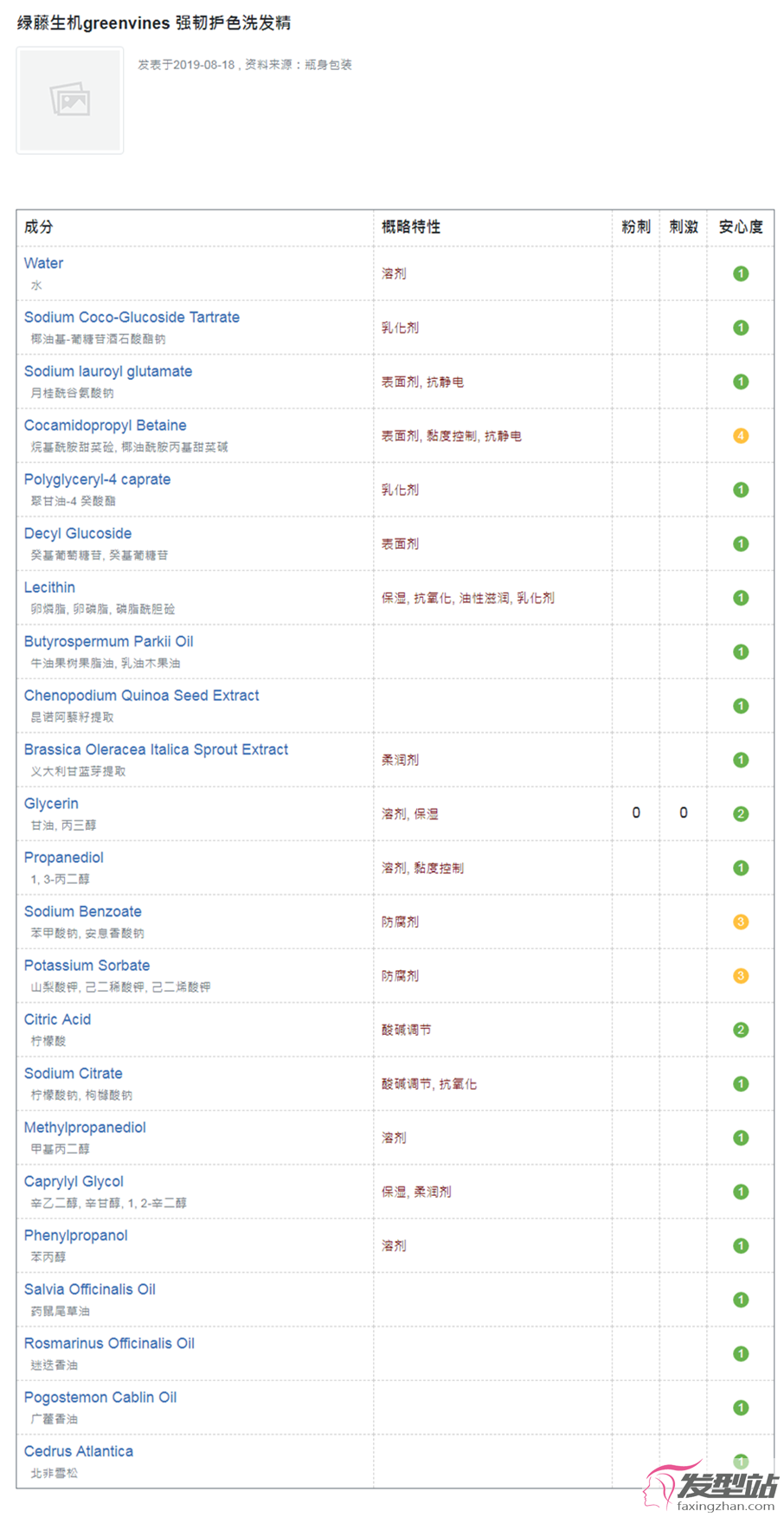The width and height of the screenshot is (784, 1517).
Task: Click the product image placeholder thumbnail
Action: [70, 100]
